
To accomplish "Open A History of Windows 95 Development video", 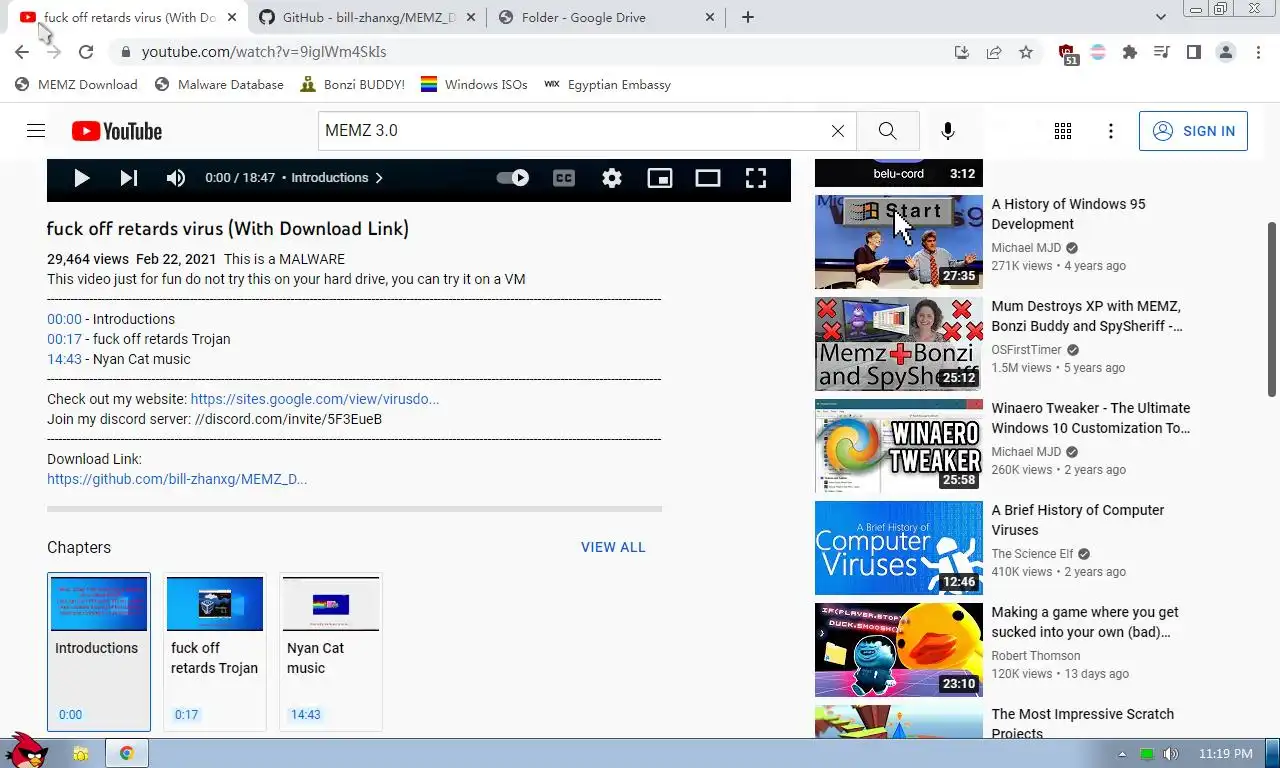I will 1068,214.
